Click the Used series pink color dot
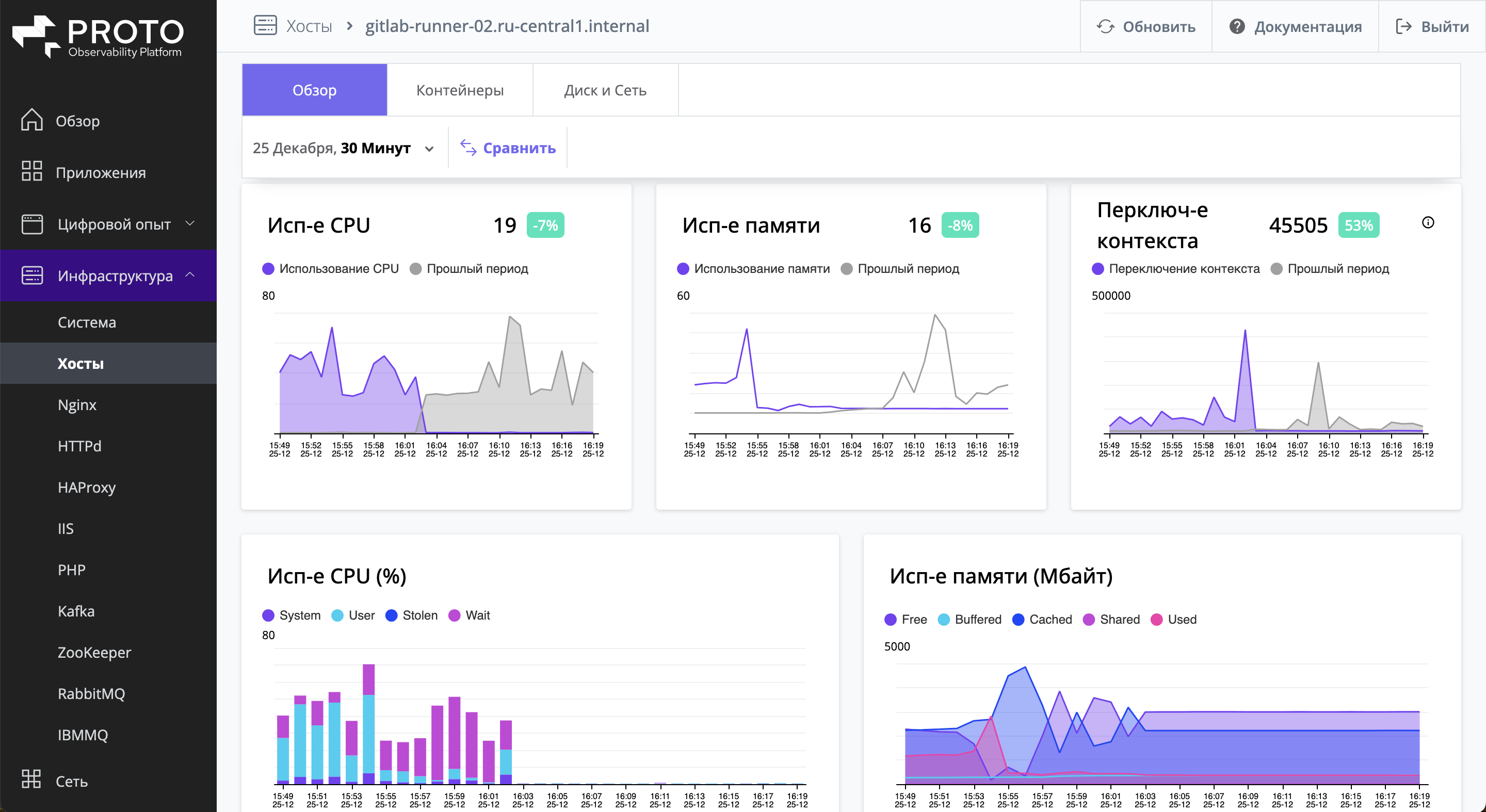 tap(1156, 620)
